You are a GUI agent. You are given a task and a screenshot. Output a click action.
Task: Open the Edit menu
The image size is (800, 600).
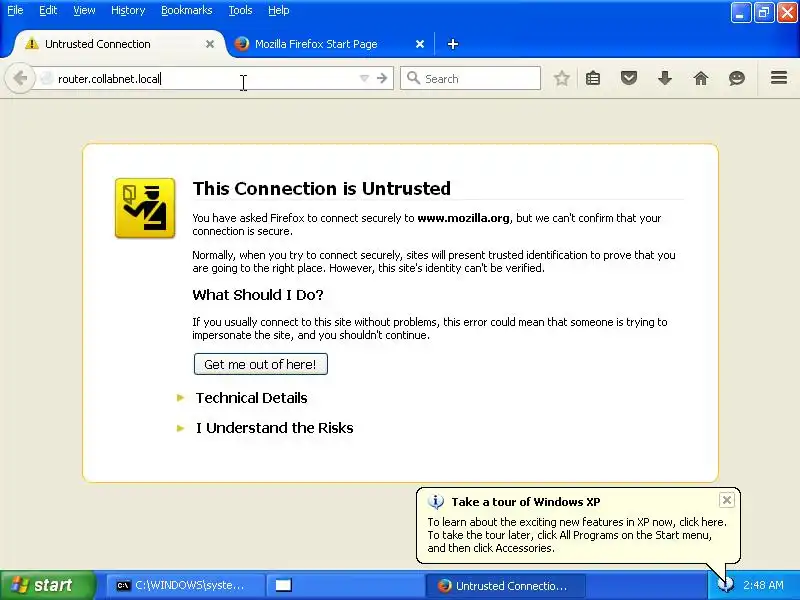coord(48,10)
